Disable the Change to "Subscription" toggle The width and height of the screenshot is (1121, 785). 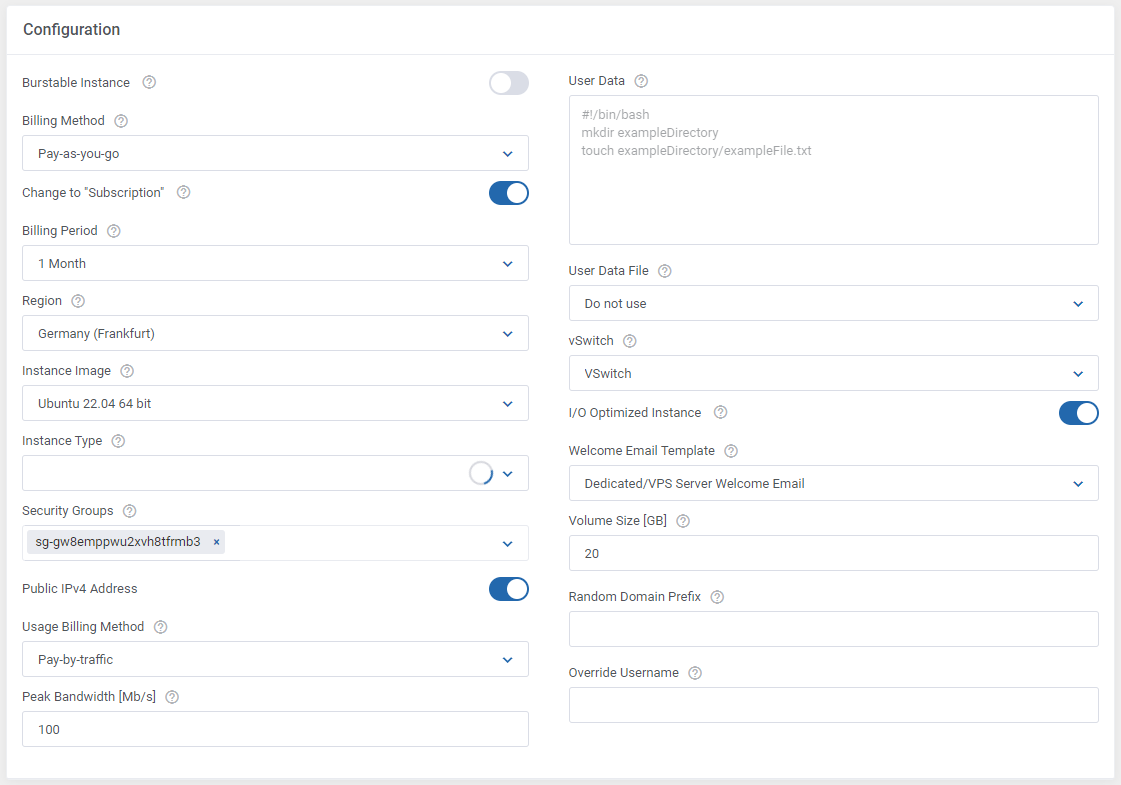click(508, 193)
